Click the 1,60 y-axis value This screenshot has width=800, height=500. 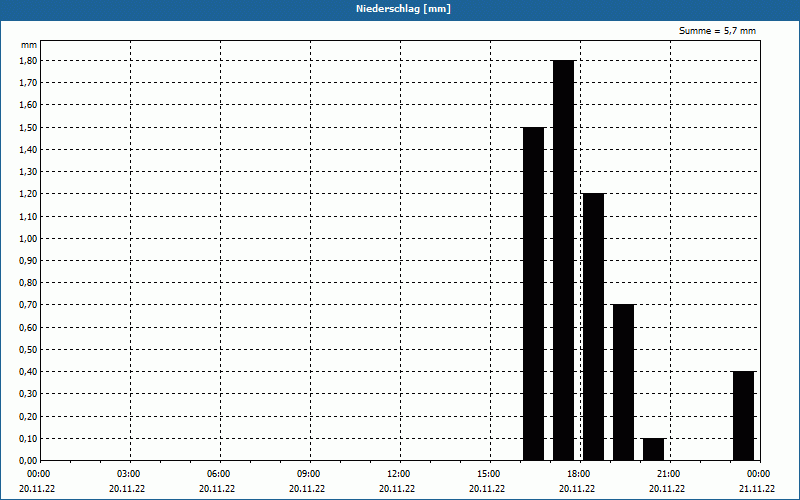[x=29, y=105]
